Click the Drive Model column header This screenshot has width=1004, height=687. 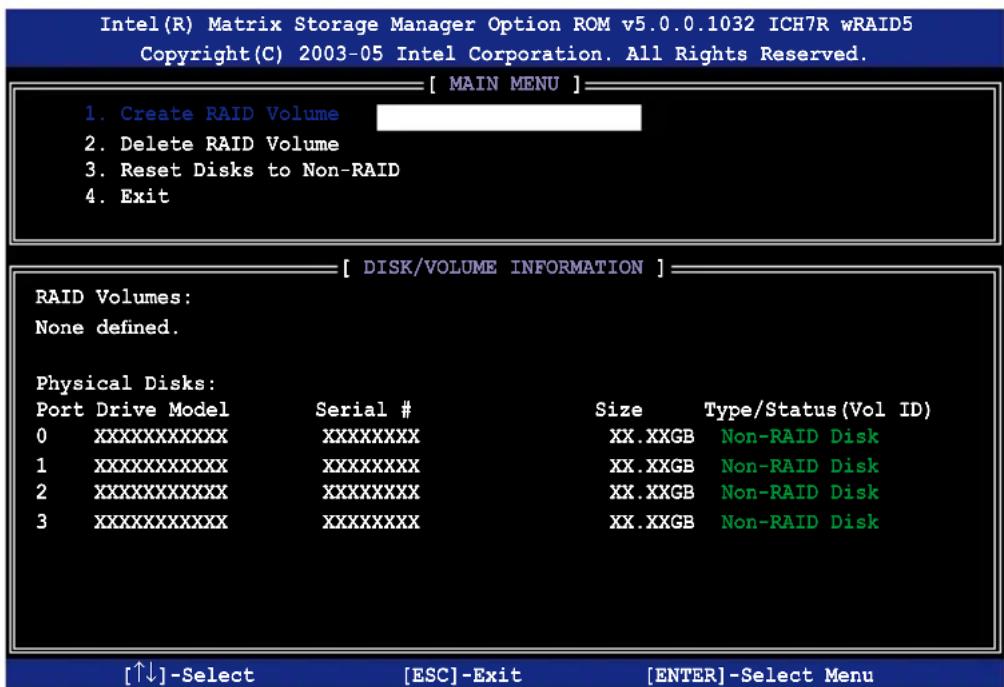pos(162,410)
